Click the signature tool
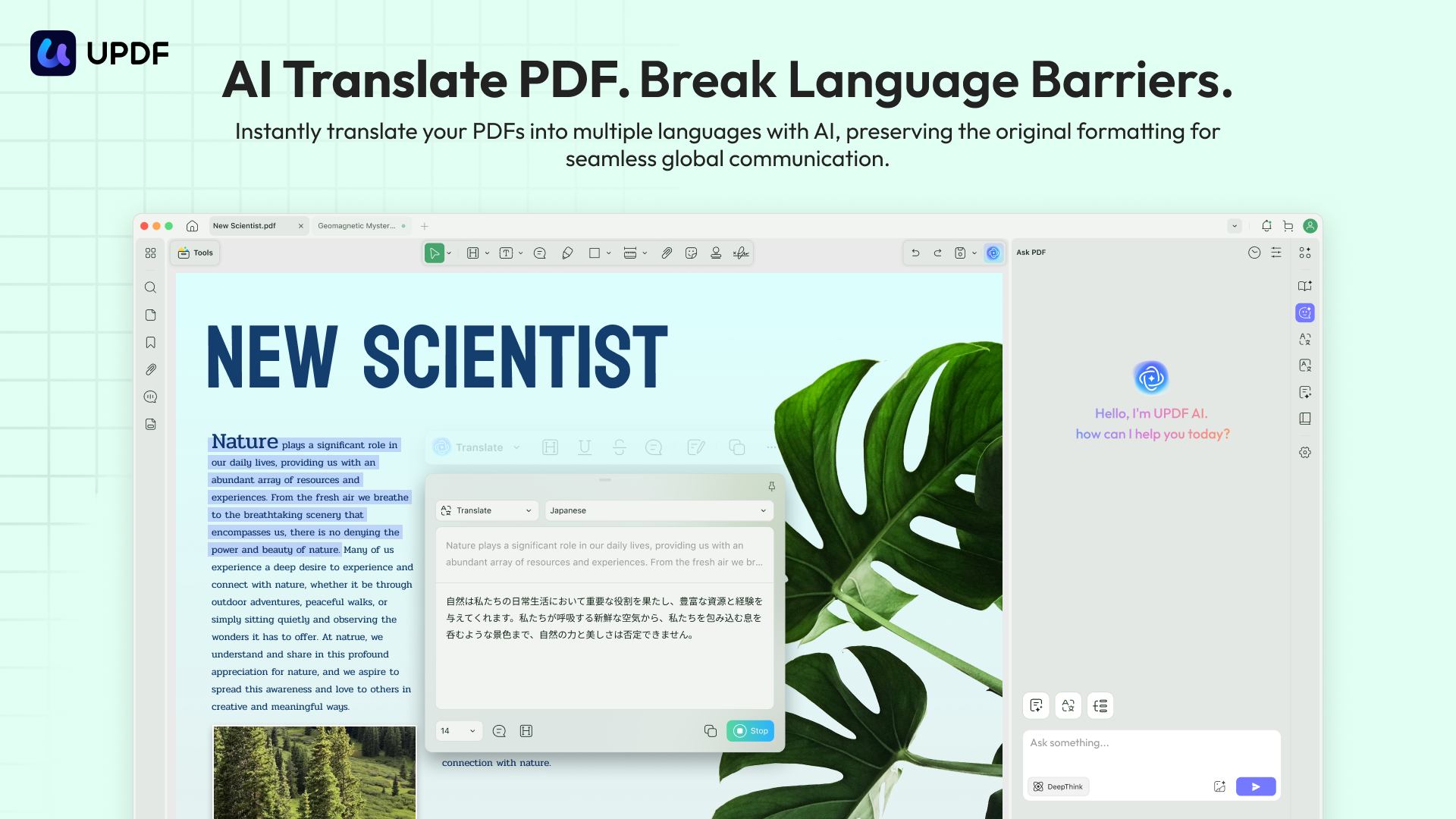Viewport: 1456px width, 819px height. [x=741, y=253]
